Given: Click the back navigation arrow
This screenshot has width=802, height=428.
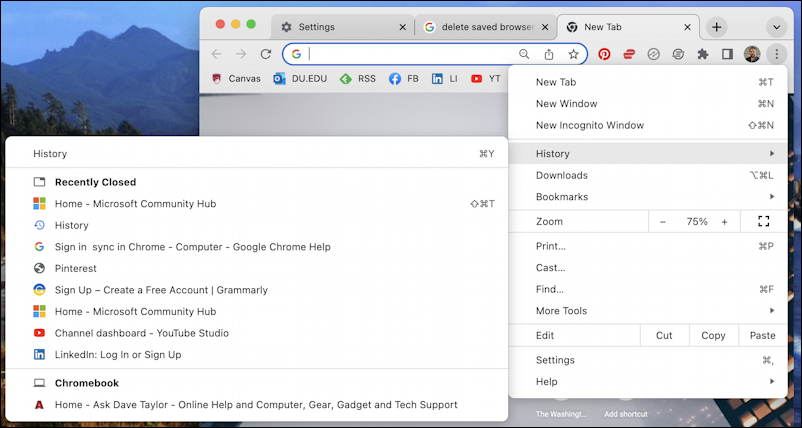Looking at the screenshot, I should [216, 54].
